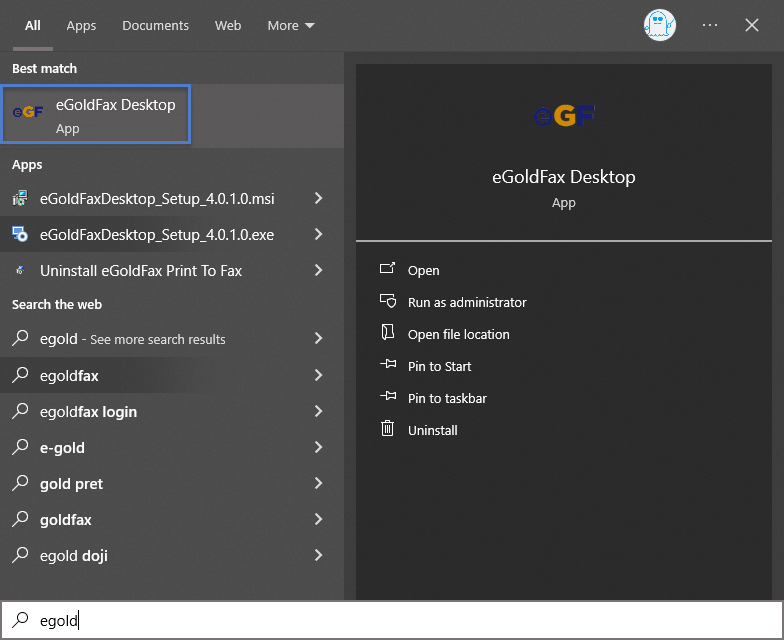Click the Open file location folder icon

(388, 332)
